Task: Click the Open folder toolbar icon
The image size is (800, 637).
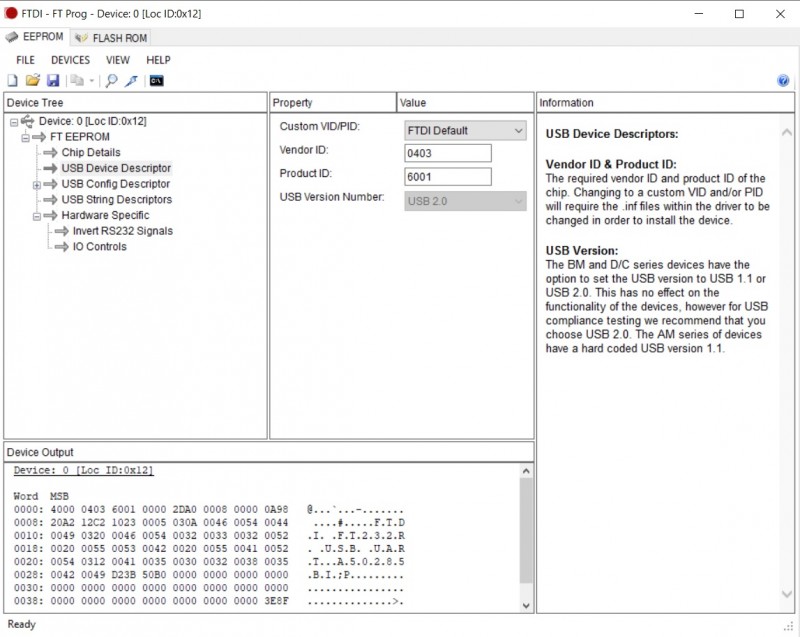Action: [33, 80]
